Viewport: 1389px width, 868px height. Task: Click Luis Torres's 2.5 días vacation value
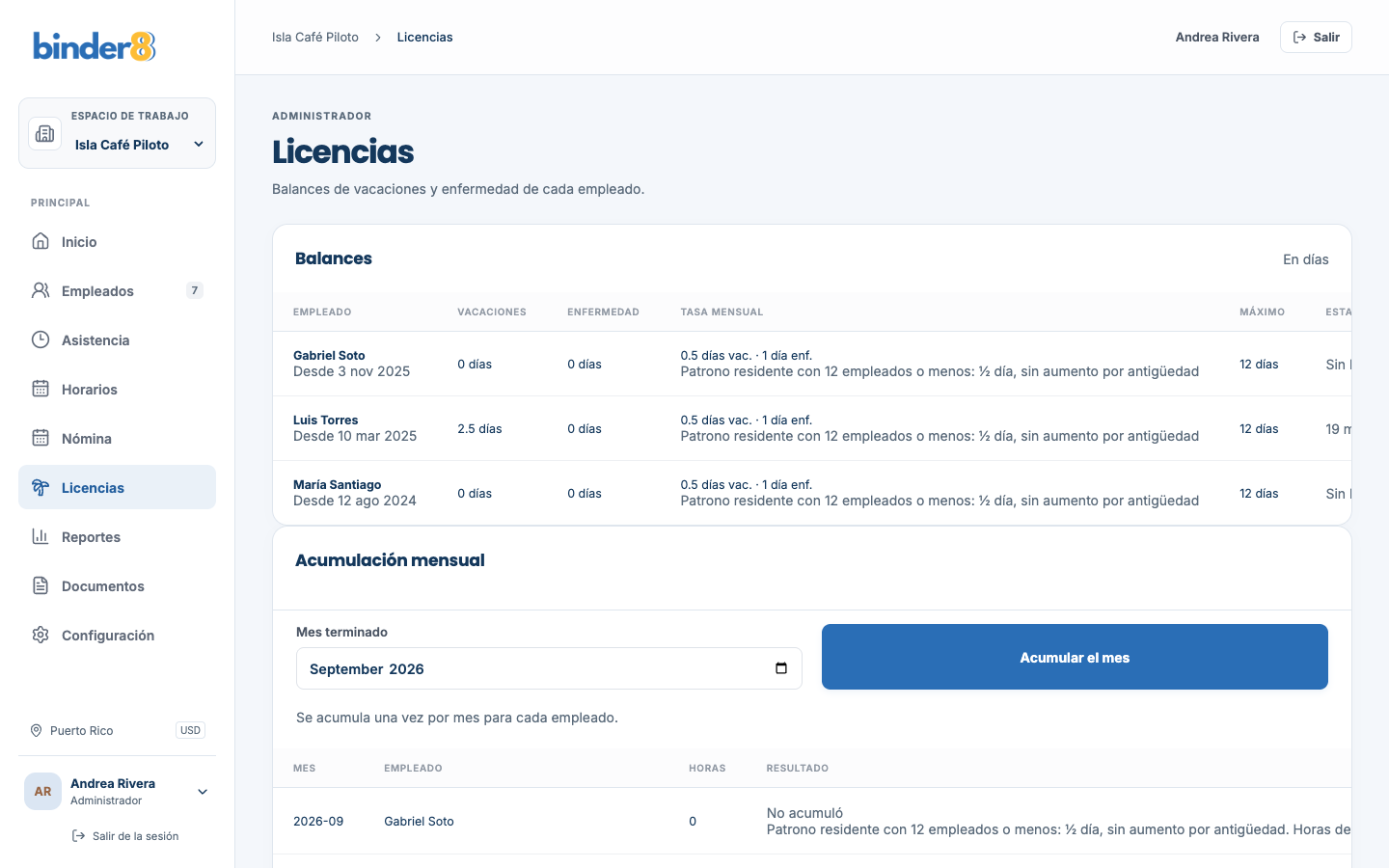point(479,428)
